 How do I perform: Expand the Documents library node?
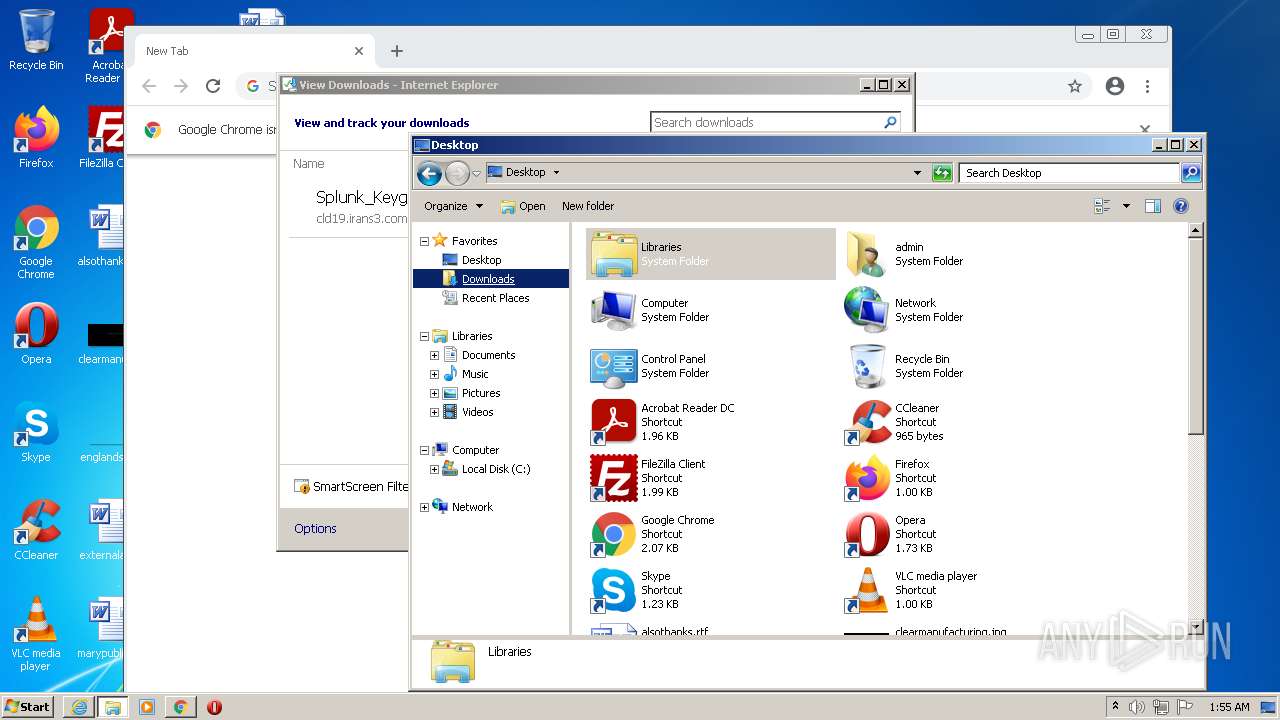[x=434, y=355]
